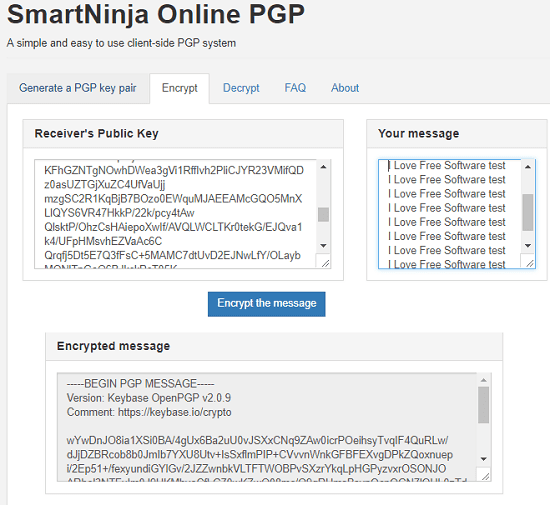Click the Encrypted message scrollbar thumb
Image resolution: width=550 pixels, height=505 pixels.
(483, 405)
